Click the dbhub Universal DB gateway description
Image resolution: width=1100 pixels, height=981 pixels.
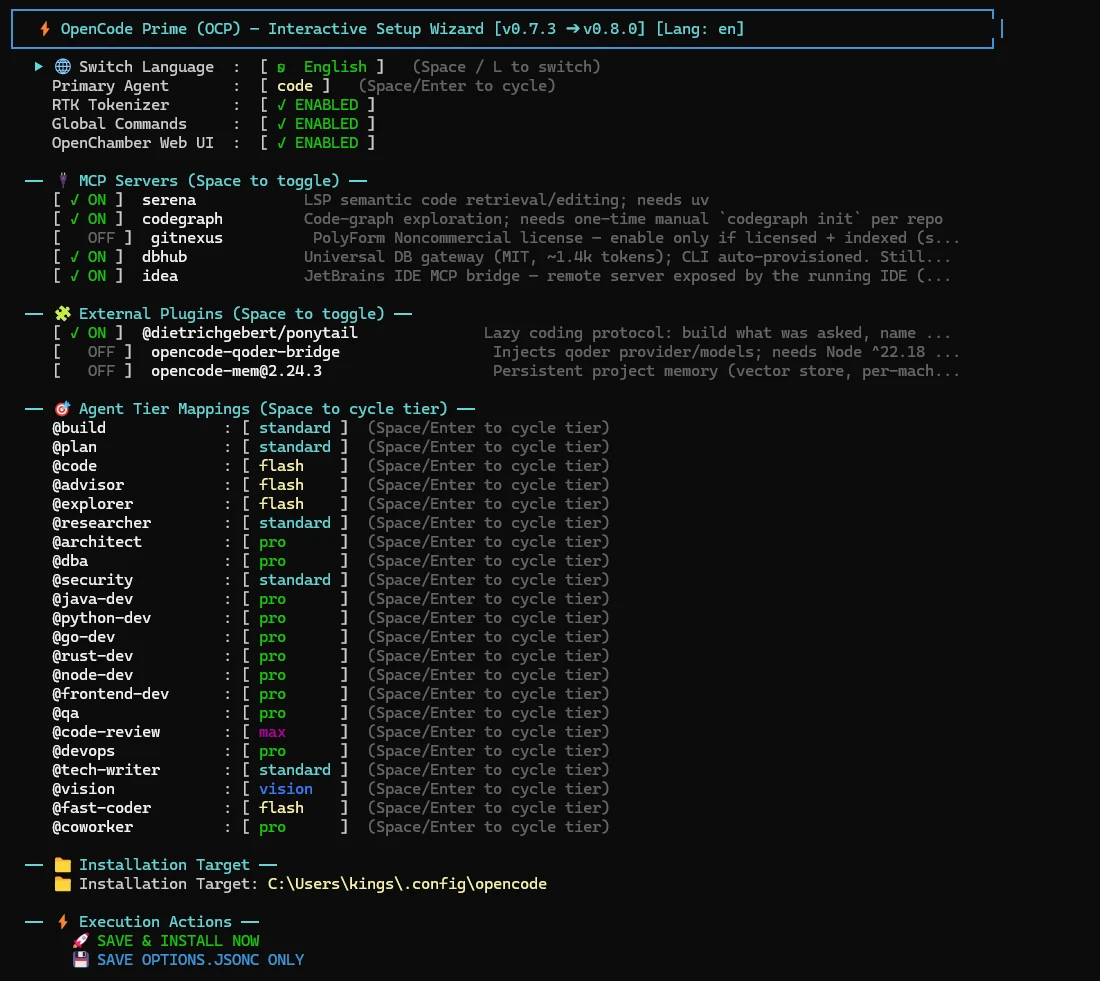tap(627, 257)
